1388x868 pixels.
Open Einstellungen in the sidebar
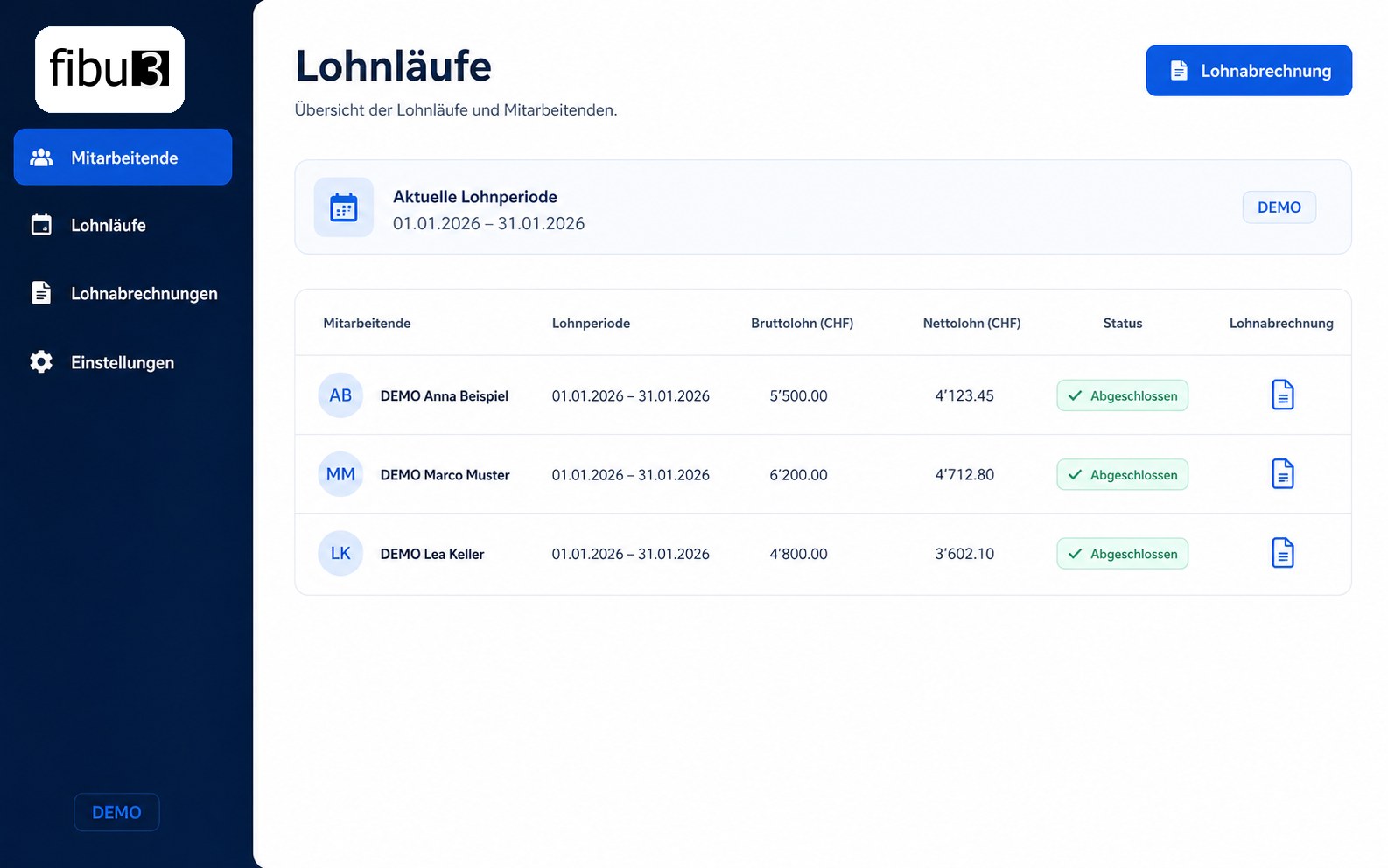(123, 362)
